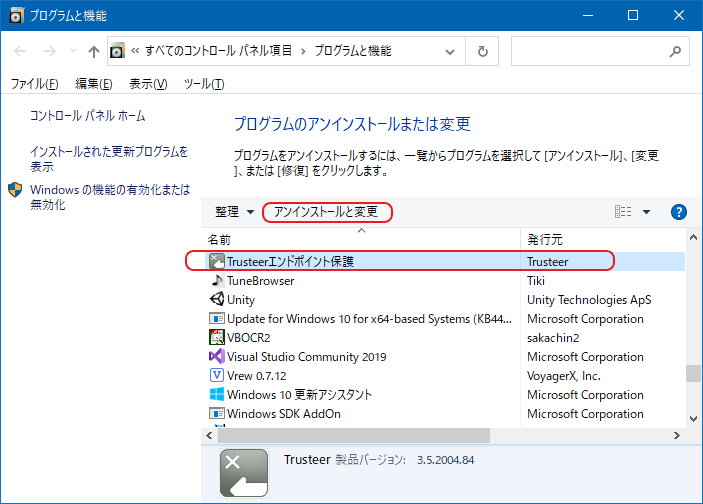Open コントロール パネル ホーム link
Viewport: 703px width, 504px height.
tap(87, 116)
